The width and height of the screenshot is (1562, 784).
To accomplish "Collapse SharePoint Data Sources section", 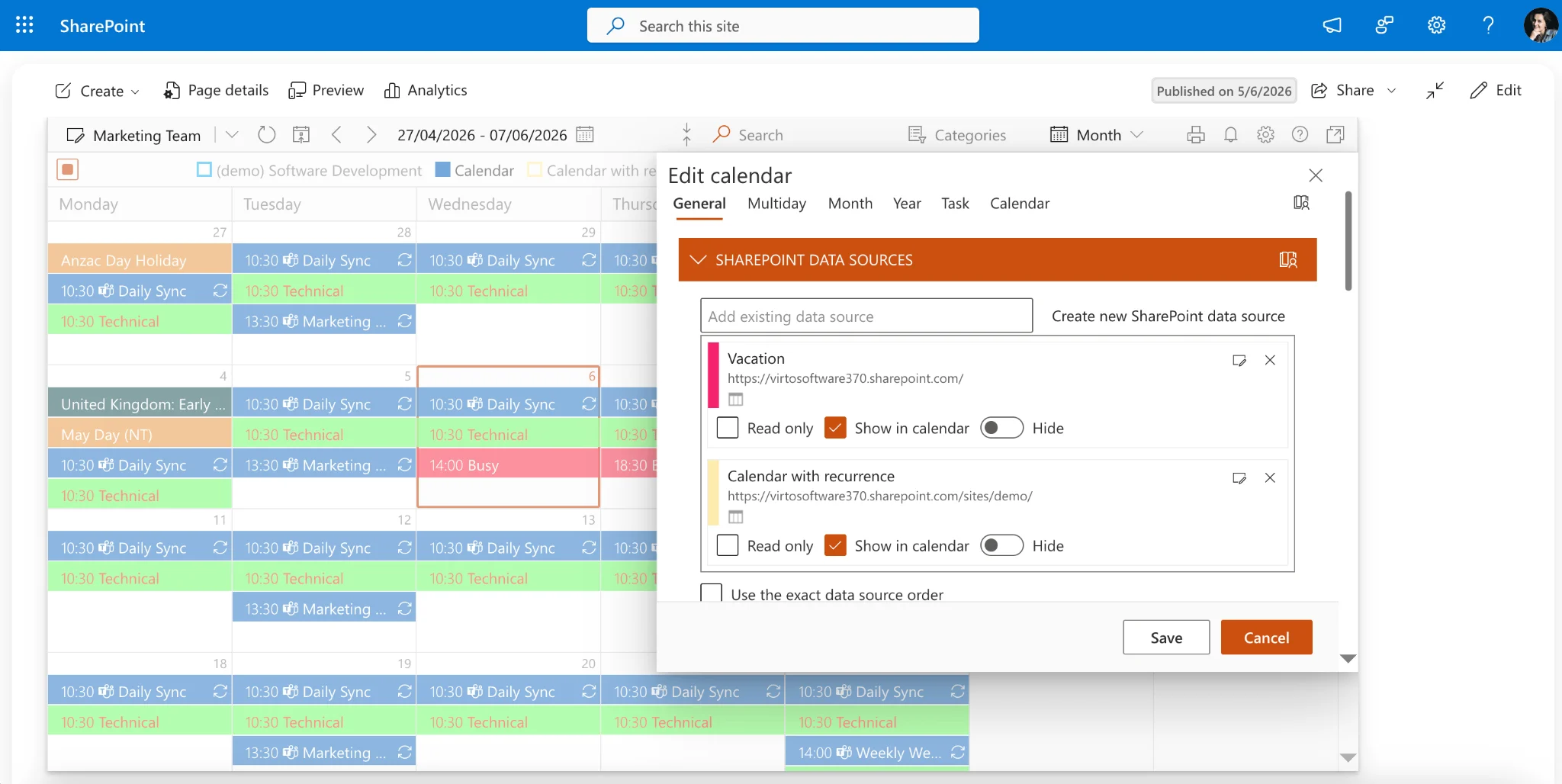I will pyautogui.click(x=697, y=260).
